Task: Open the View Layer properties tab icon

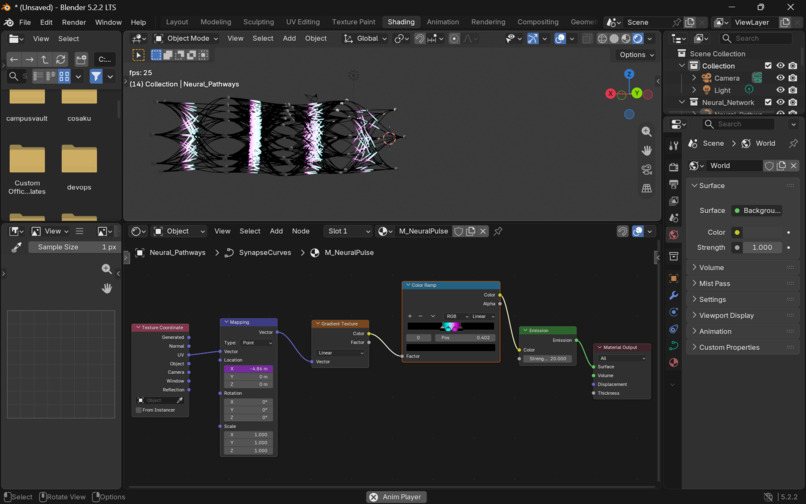Action: coord(673,201)
